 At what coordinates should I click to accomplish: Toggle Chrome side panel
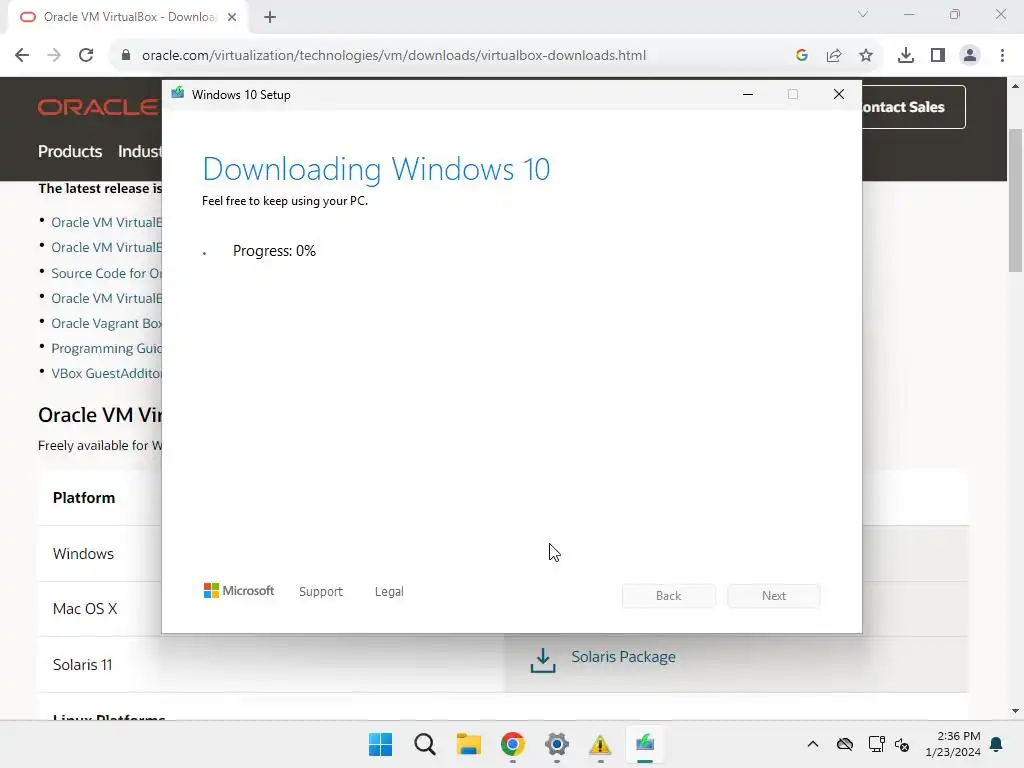938,56
